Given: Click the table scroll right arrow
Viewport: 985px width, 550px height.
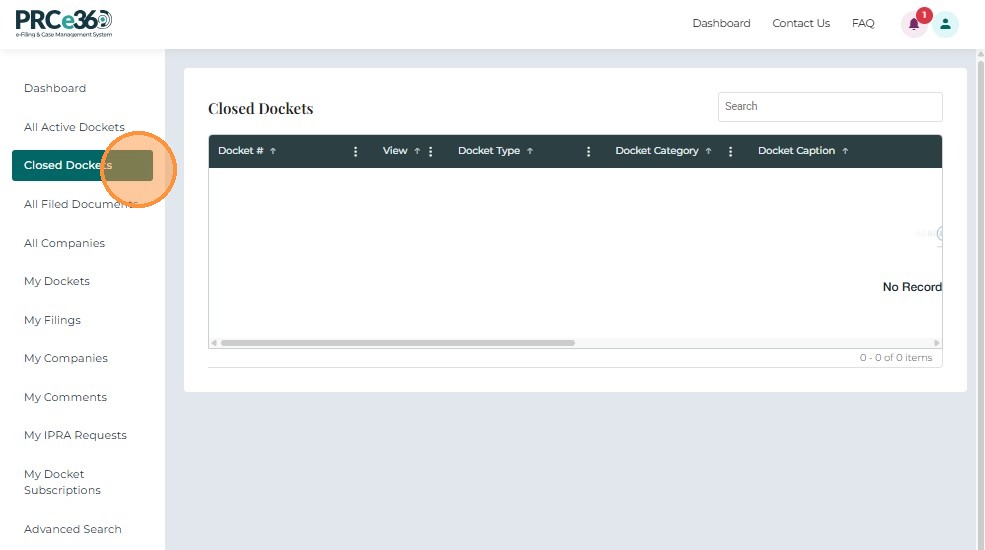Looking at the screenshot, I should pos(937,343).
